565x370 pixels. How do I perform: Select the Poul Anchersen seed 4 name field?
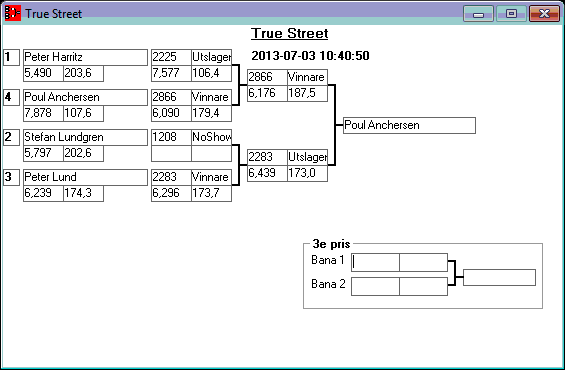click(85, 97)
